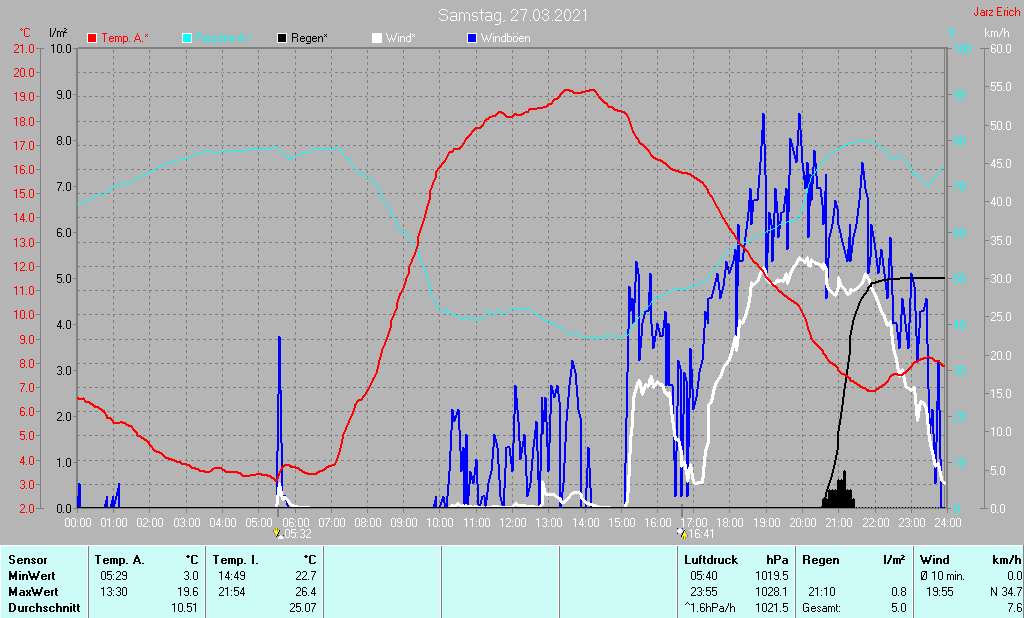Click the average wind value '7.6'

[1014, 608]
